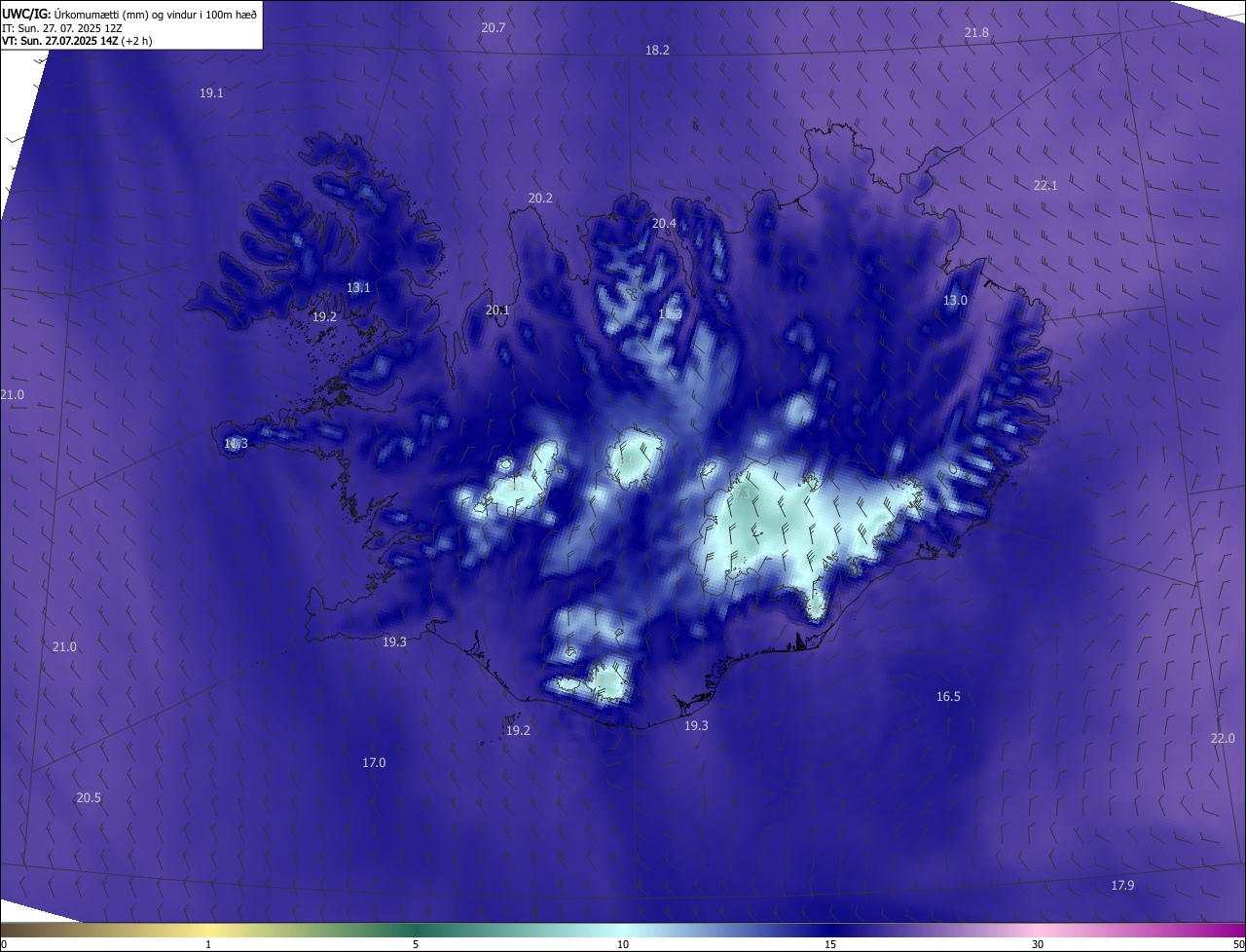
Task: Click the map value 18.2
Action: 657,50
